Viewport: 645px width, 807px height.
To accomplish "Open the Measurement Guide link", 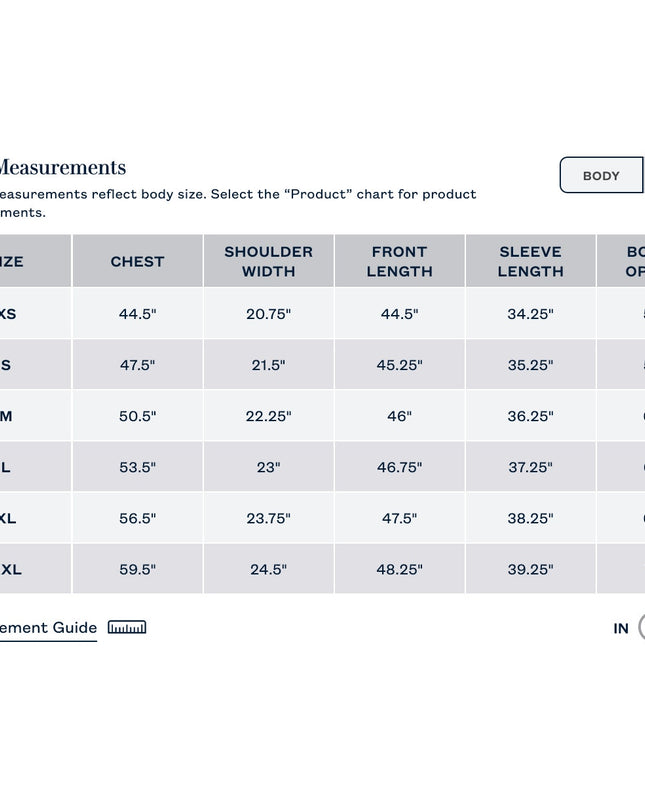I will coord(48,628).
